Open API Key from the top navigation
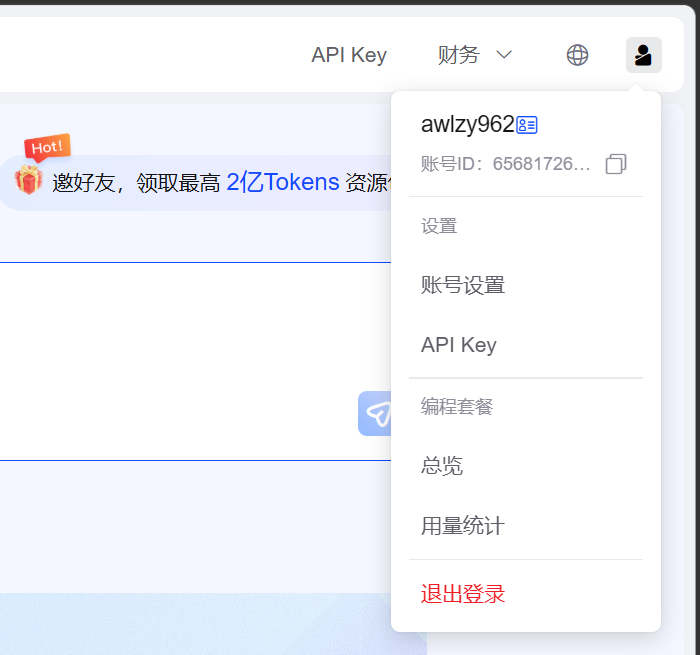 pyautogui.click(x=348, y=55)
